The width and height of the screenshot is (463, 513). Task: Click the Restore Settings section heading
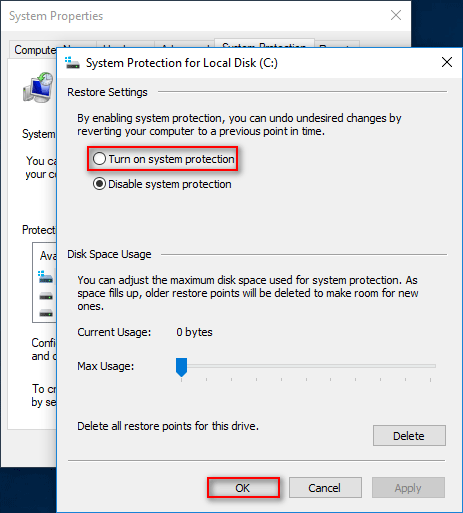point(107,92)
